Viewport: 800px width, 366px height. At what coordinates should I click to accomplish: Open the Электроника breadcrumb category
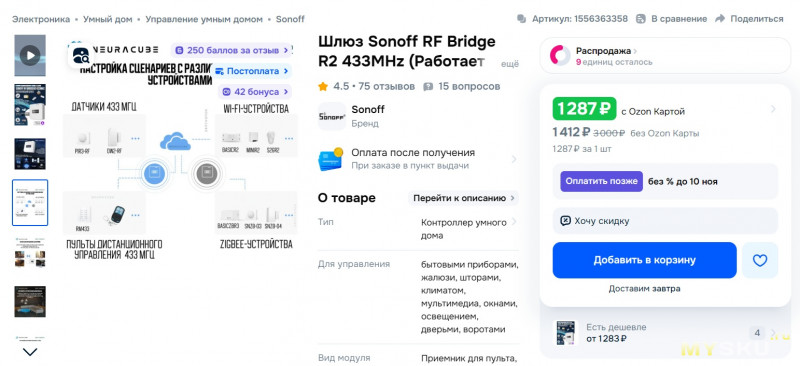pyautogui.click(x=41, y=19)
